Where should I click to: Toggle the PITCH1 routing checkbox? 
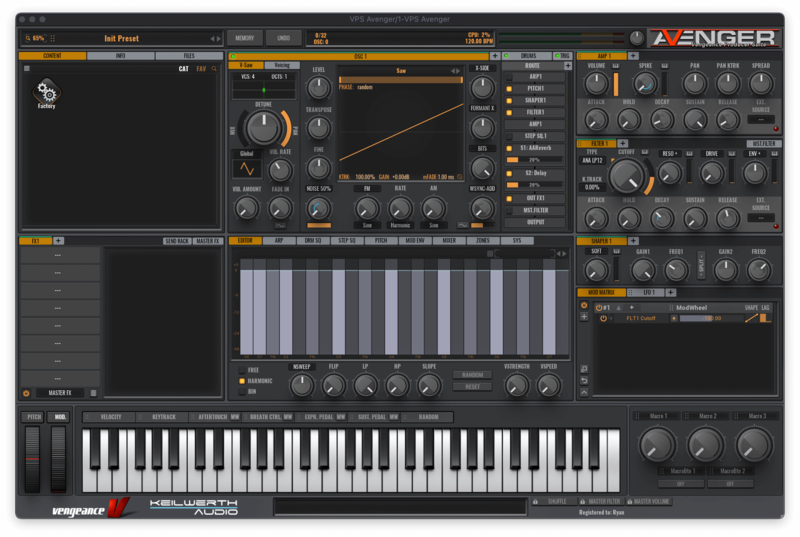(508, 88)
